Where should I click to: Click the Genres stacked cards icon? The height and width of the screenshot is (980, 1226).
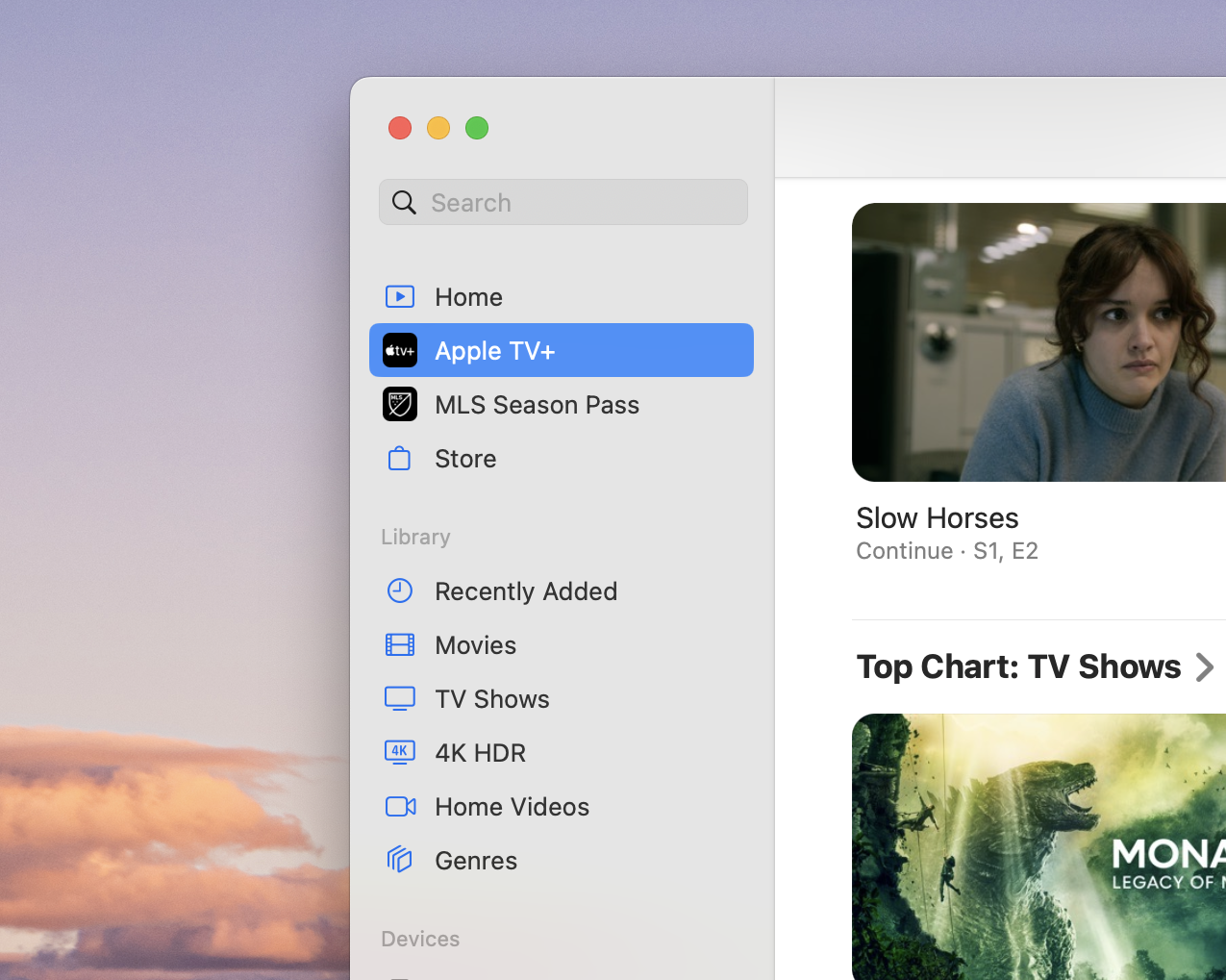(x=400, y=860)
